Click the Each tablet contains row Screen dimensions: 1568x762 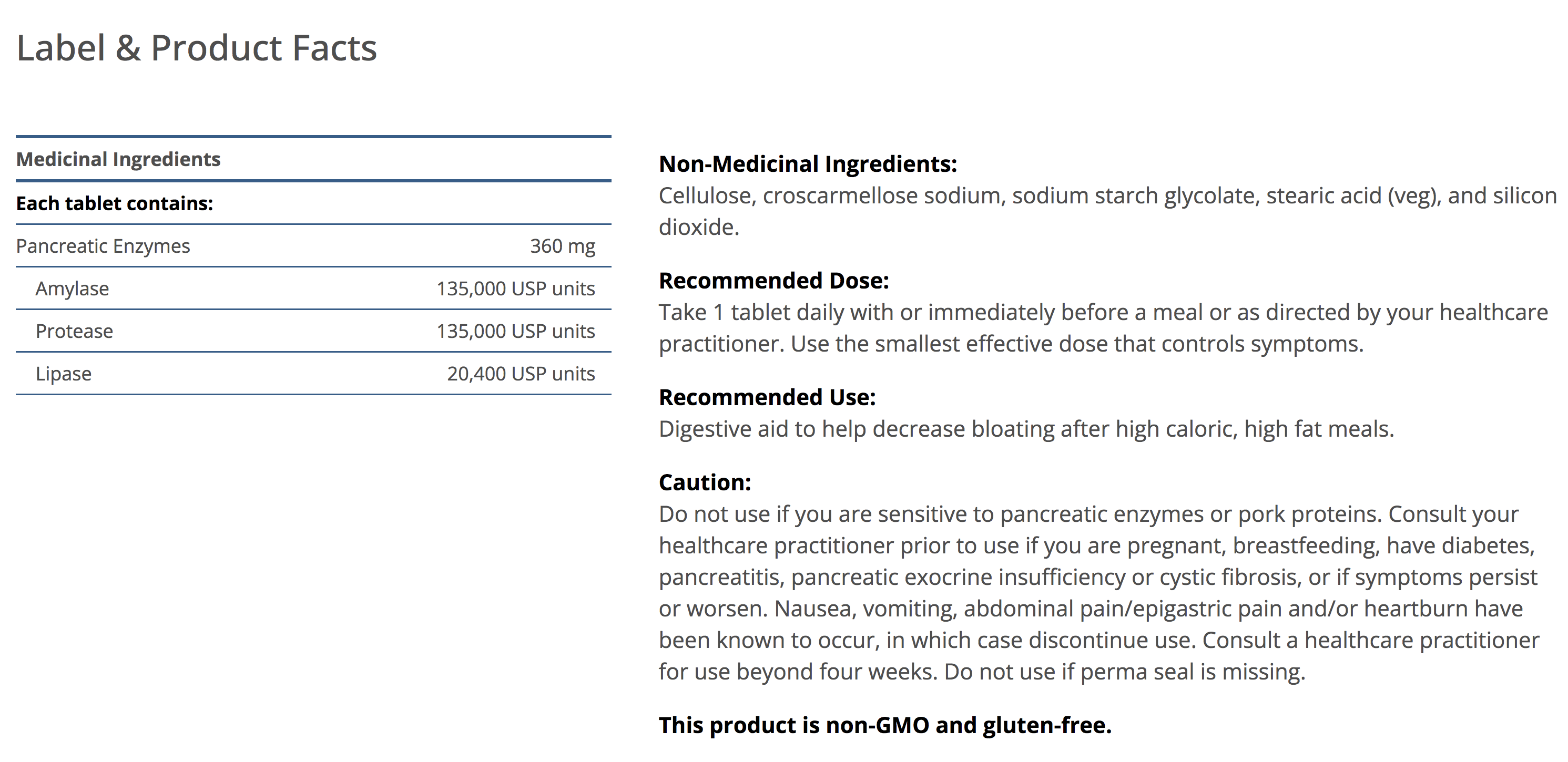tap(115, 204)
